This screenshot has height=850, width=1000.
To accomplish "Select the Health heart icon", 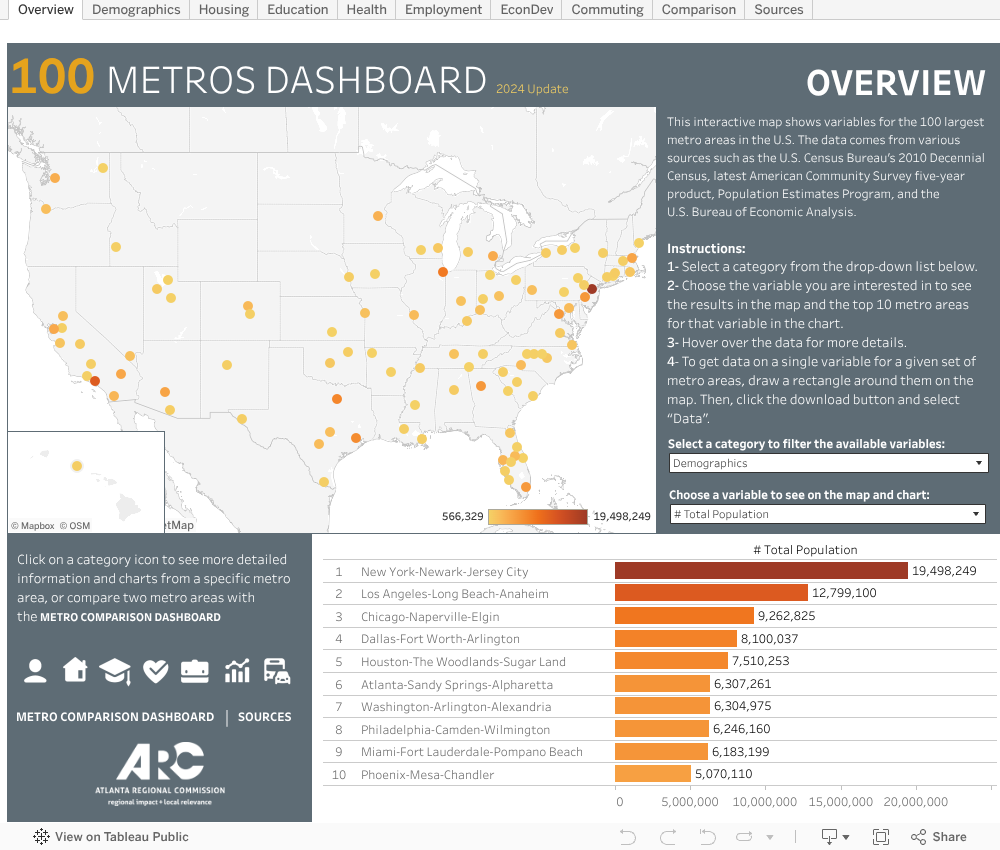I will 155,671.
